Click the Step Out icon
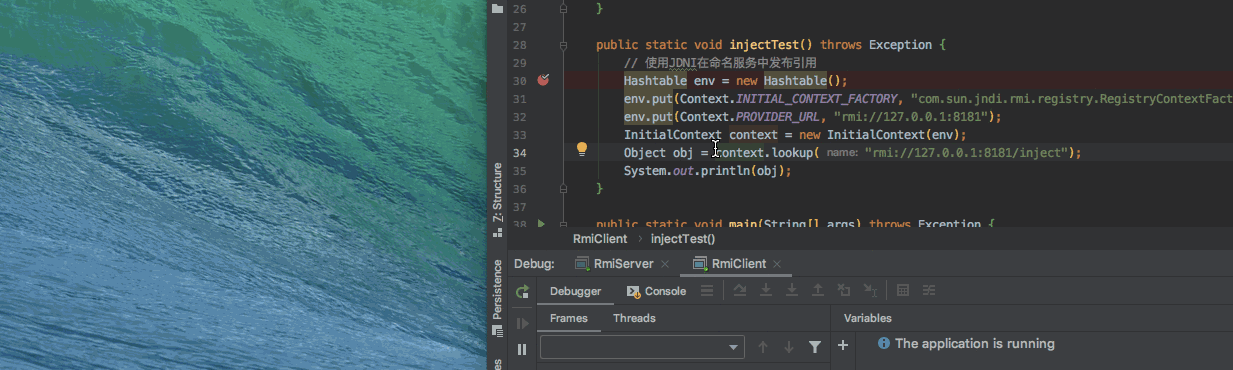 pos(818,291)
